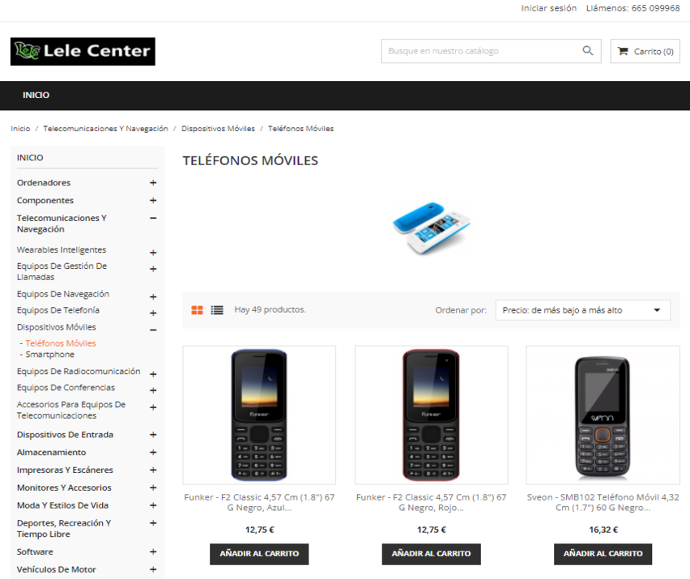Image resolution: width=690 pixels, height=579 pixels.
Task: Select Smartphone in the sidebar
Action: click(x=50, y=355)
